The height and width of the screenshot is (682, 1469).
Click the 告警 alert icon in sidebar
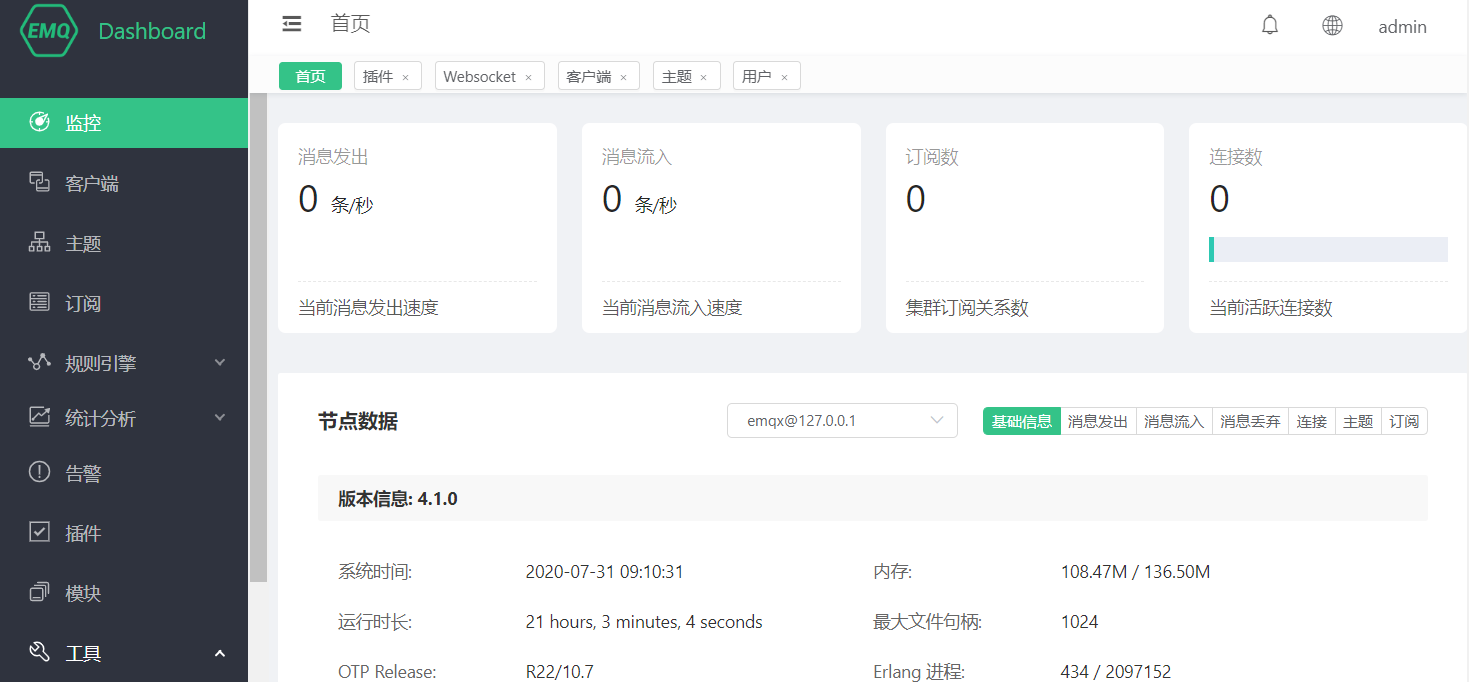click(39, 473)
